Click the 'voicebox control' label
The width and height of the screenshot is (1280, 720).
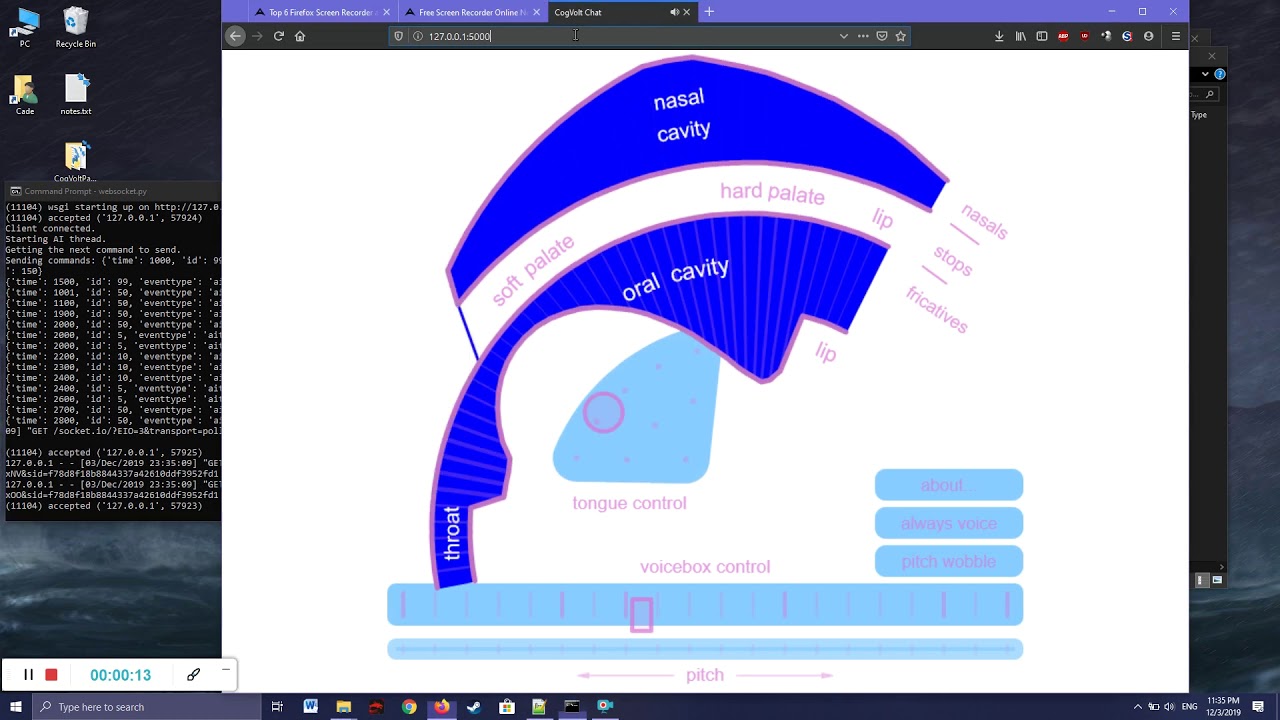(705, 567)
